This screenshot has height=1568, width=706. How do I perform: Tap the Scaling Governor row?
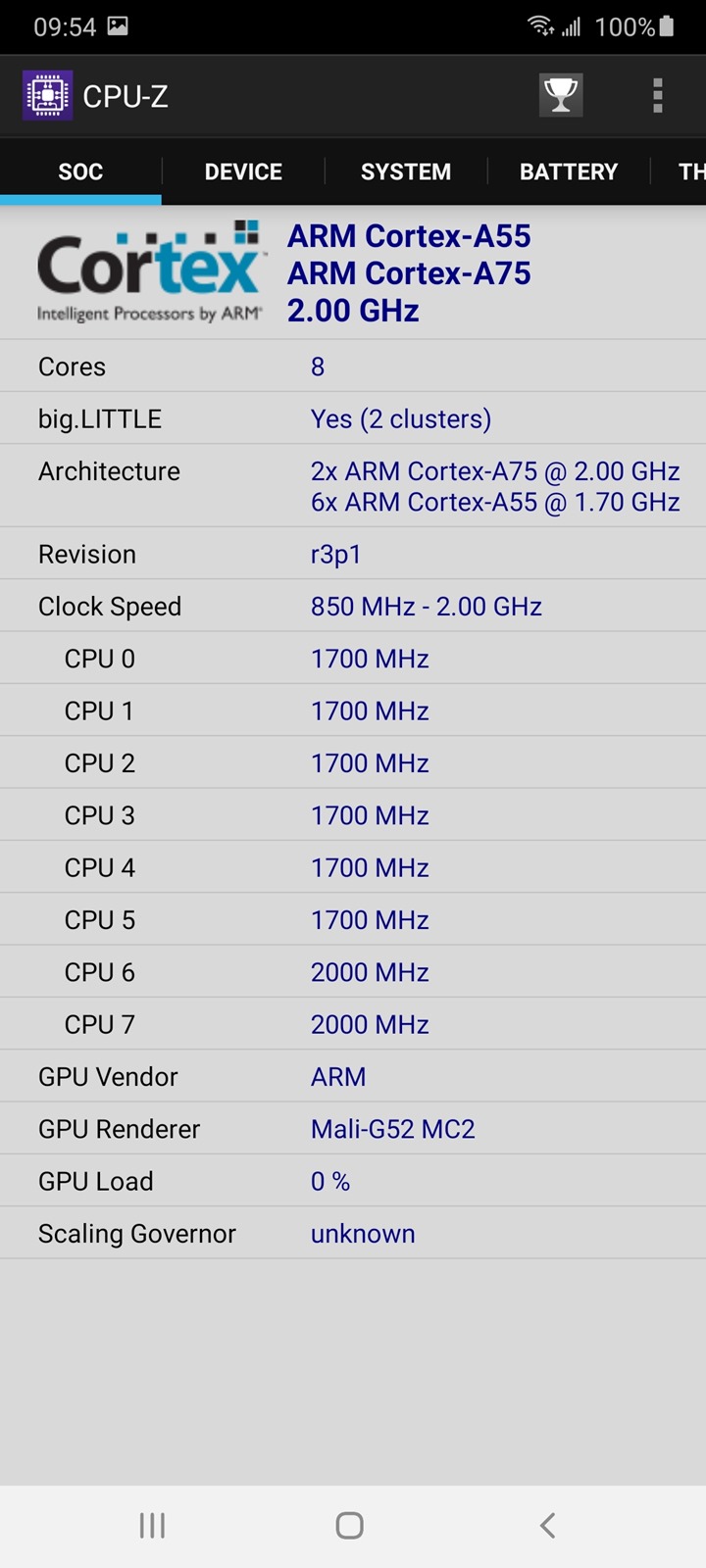click(x=353, y=1234)
